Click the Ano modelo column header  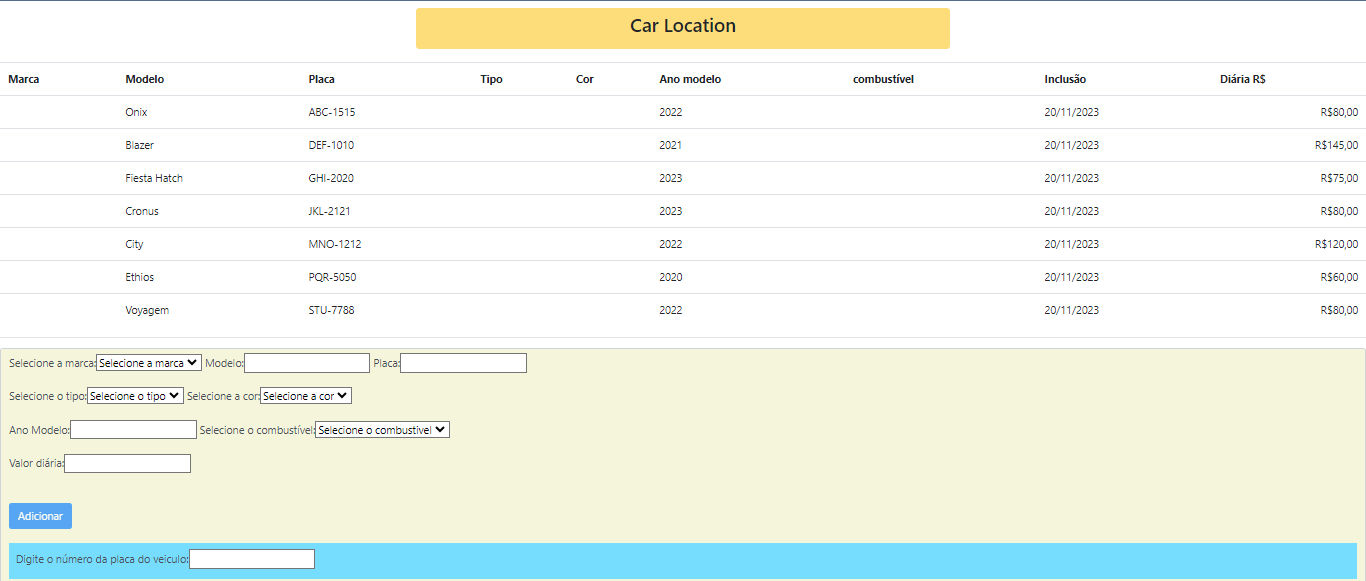tap(690, 79)
